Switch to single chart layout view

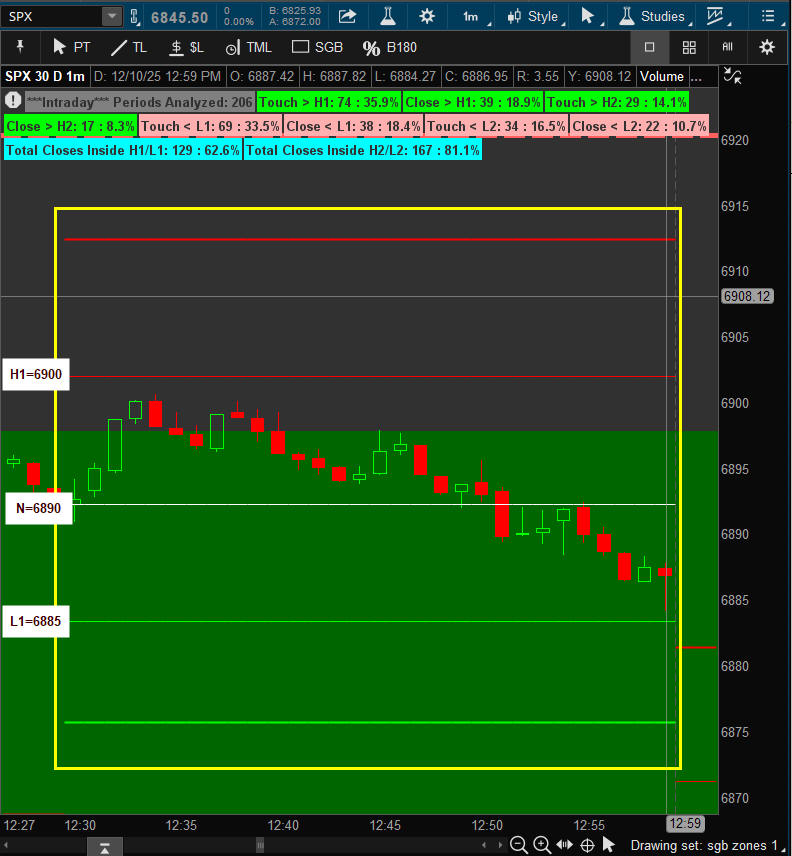click(649, 47)
